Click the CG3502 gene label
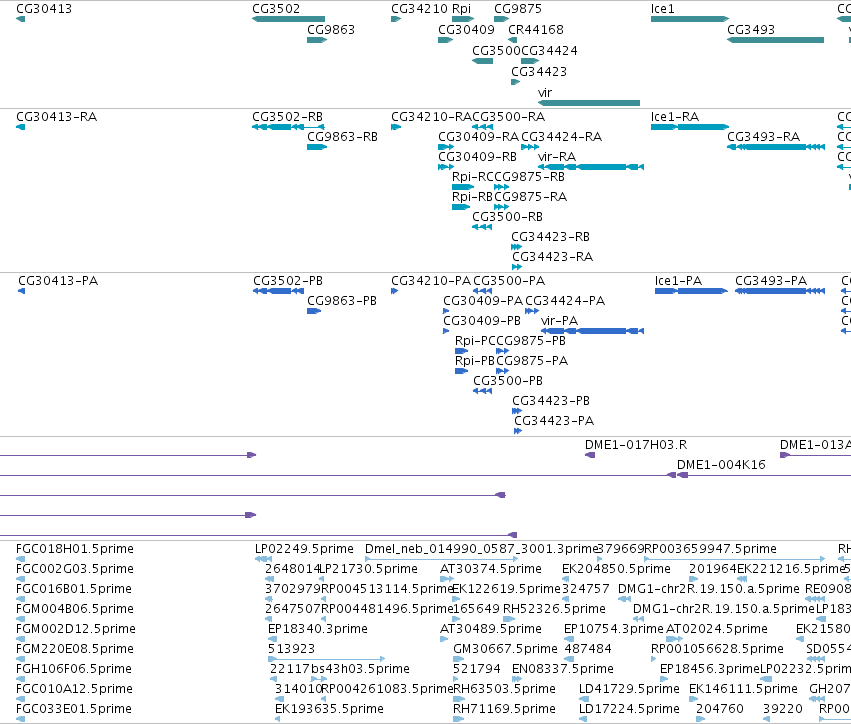The width and height of the screenshot is (851, 724). pyautogui.click(x=276, y=9)
